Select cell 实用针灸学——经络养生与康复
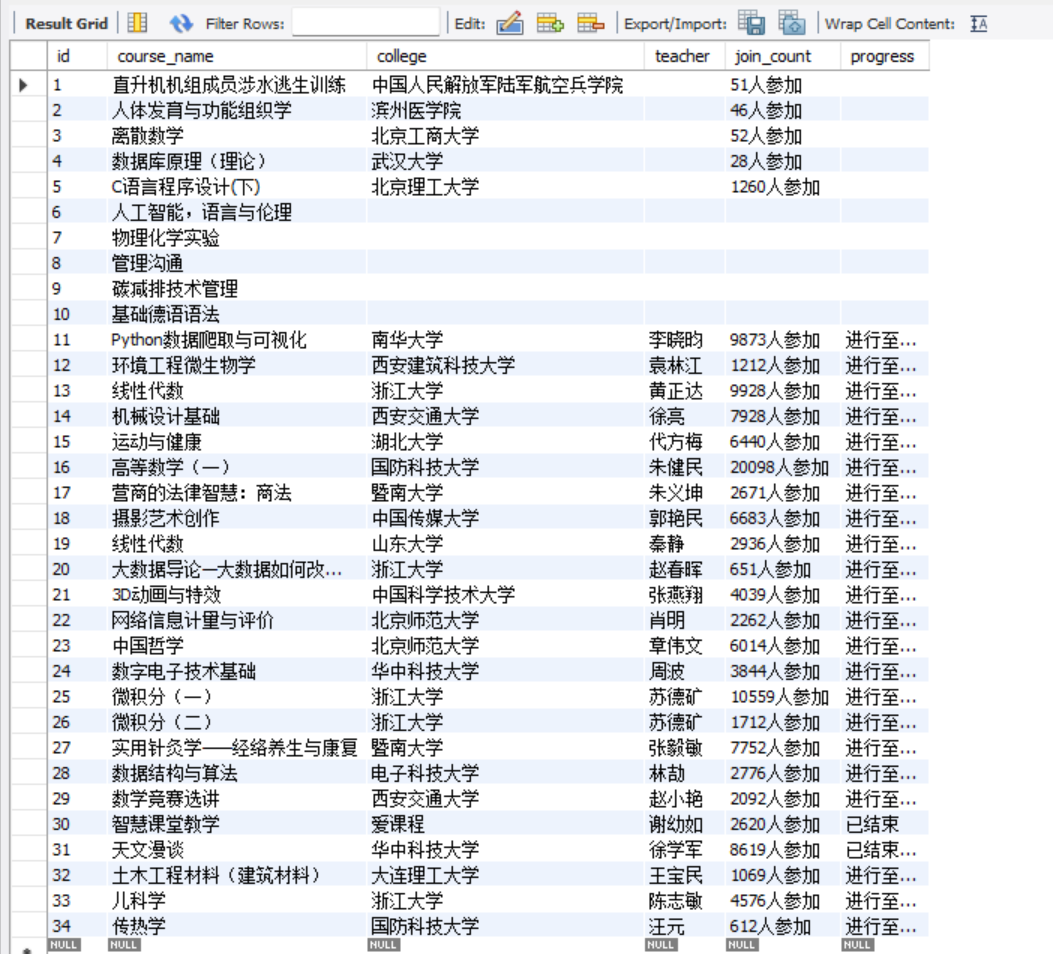The width and height of the screenshot is (1053, 954). pyautogui.click(x=237, y=748)
